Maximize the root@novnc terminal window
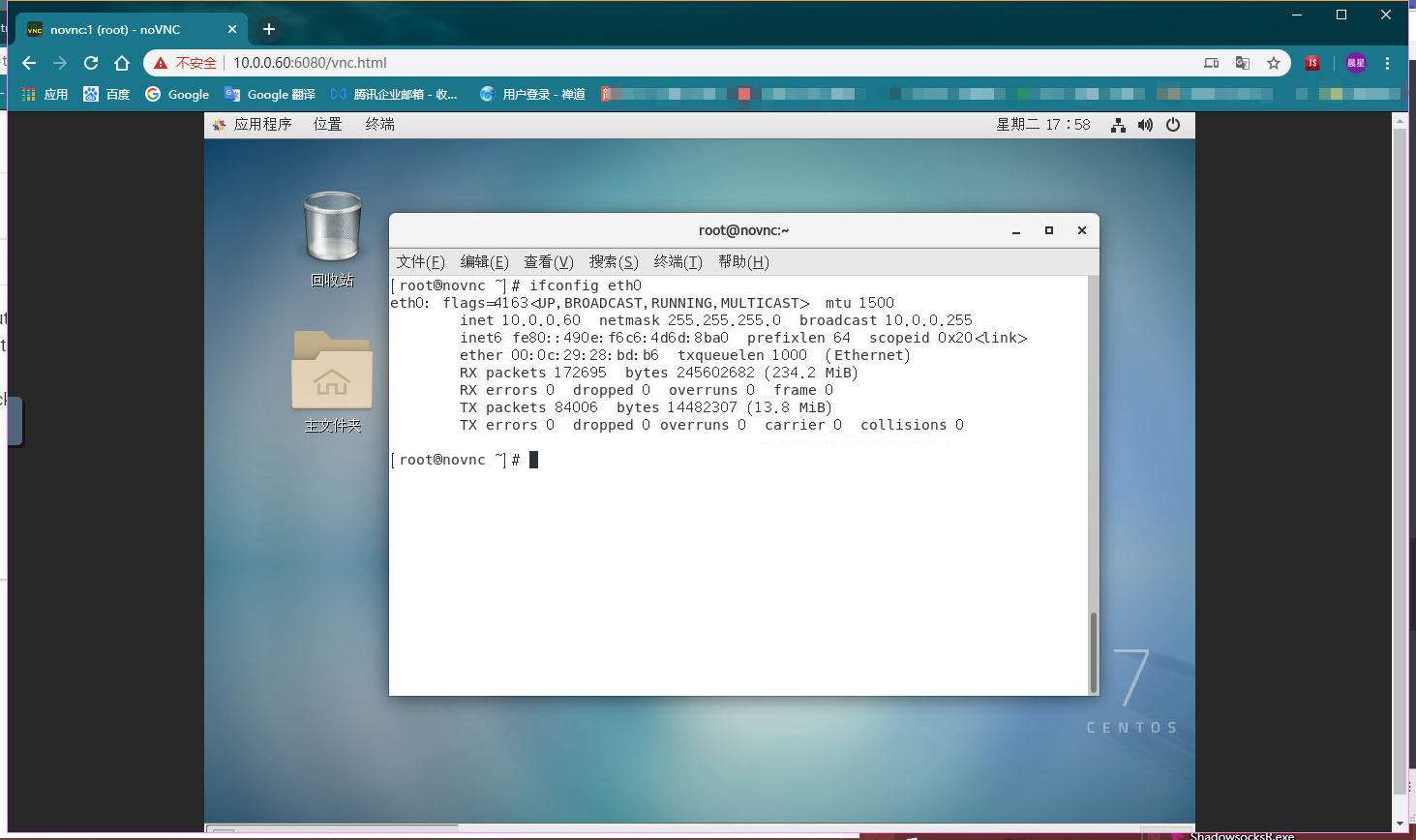This screenshot has width=1416, height=840. click(x=1049, y=230)
